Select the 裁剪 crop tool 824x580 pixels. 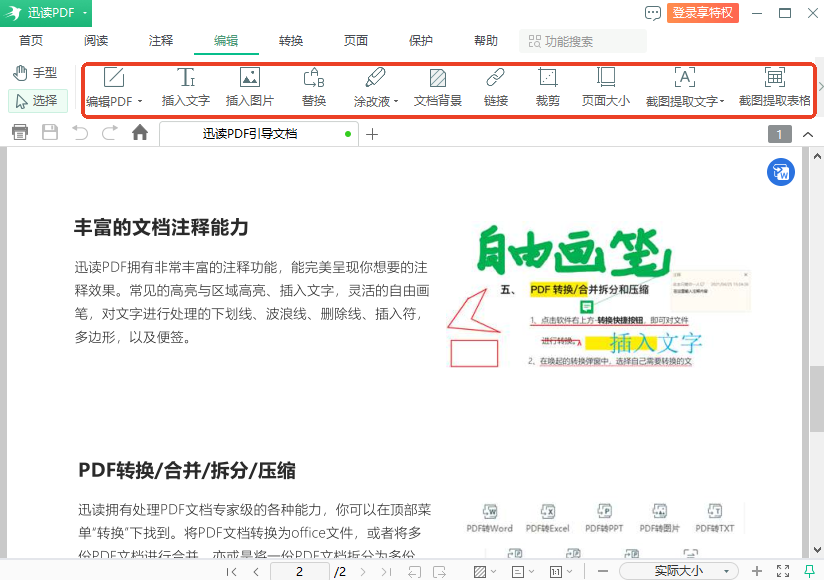pos(548,88)
